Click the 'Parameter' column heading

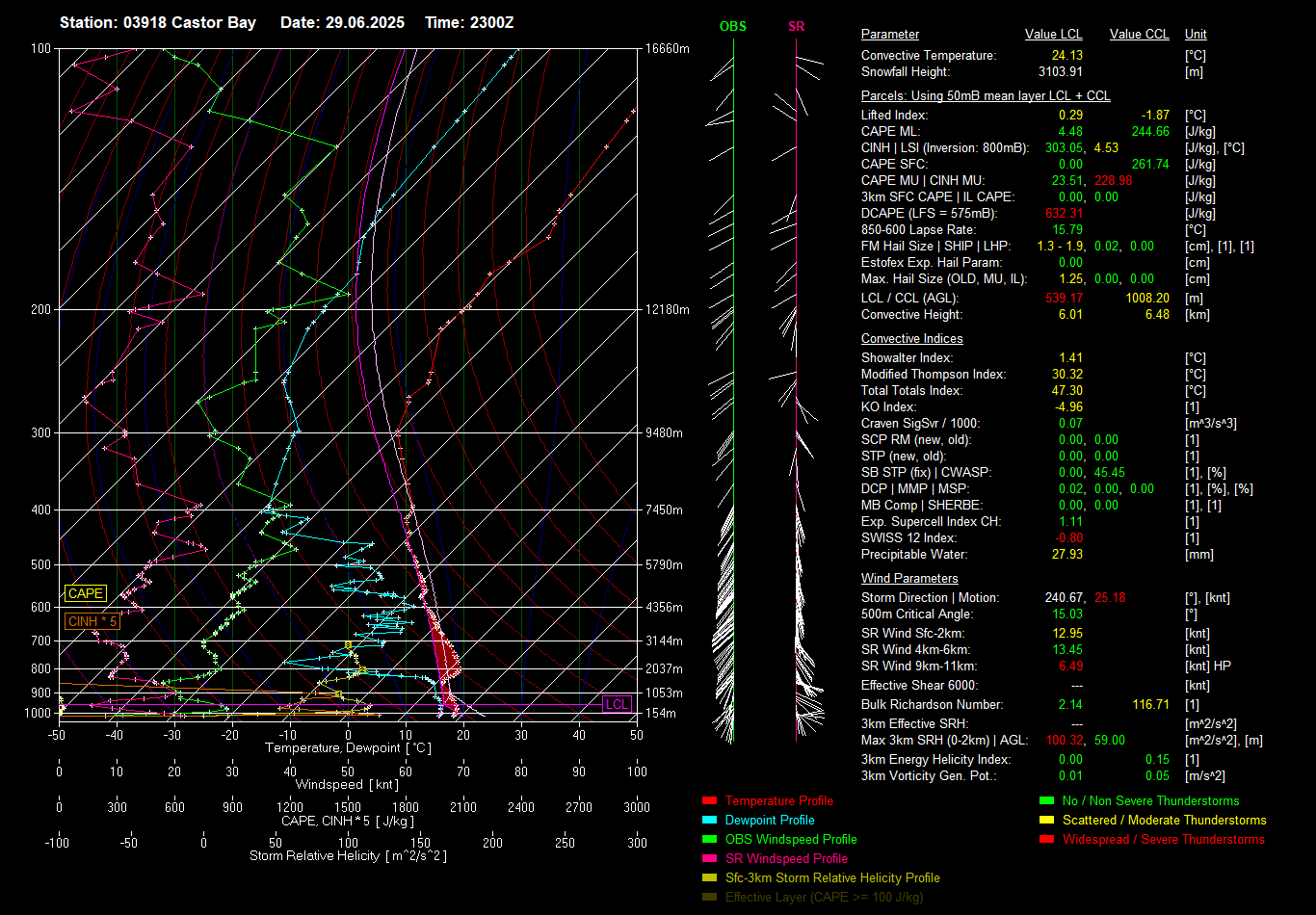pos(890,34)
